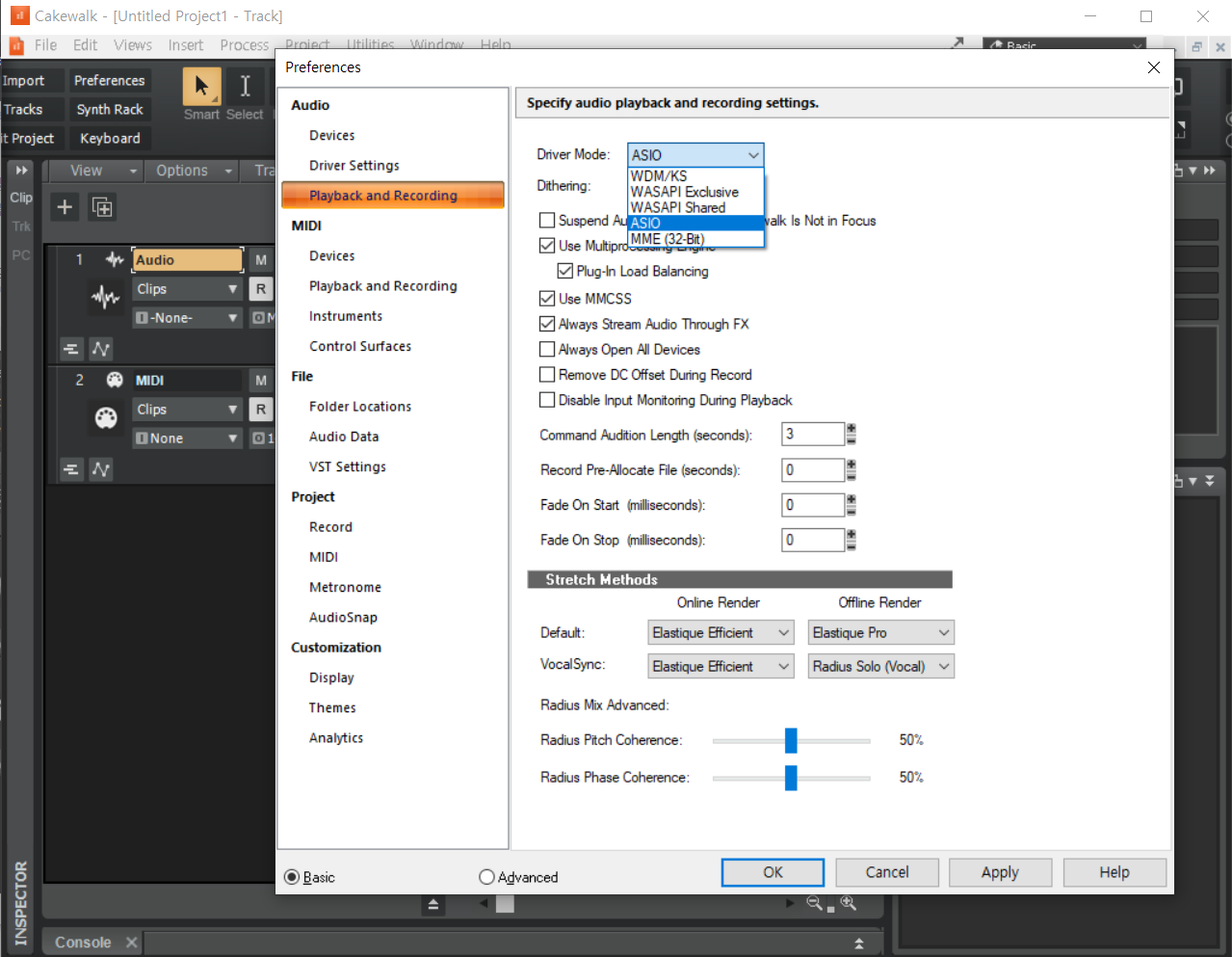Click the duplicate track icon
This screenshot has width=1232, height=957.
point(102,206)
